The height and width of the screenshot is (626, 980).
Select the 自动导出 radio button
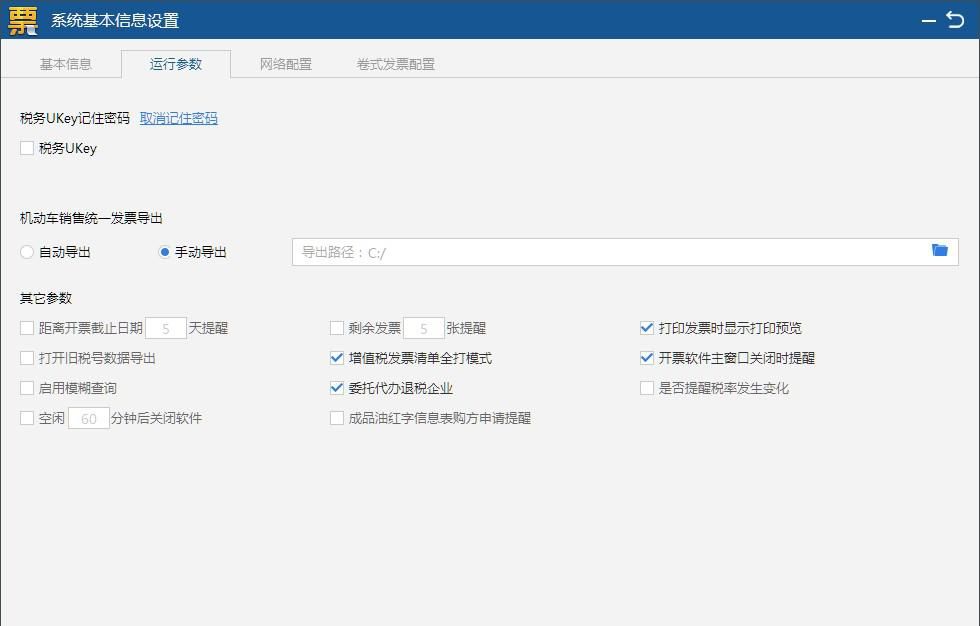pos(26,252)
